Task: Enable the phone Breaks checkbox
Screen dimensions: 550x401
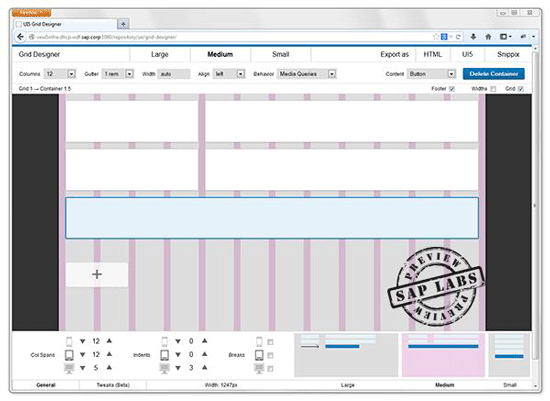Action: coord(270,342)
